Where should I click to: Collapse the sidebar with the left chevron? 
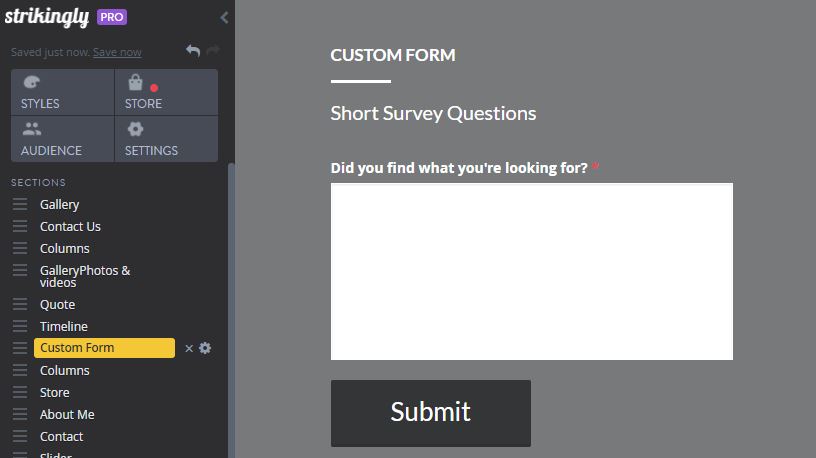(x=224, y=18)
